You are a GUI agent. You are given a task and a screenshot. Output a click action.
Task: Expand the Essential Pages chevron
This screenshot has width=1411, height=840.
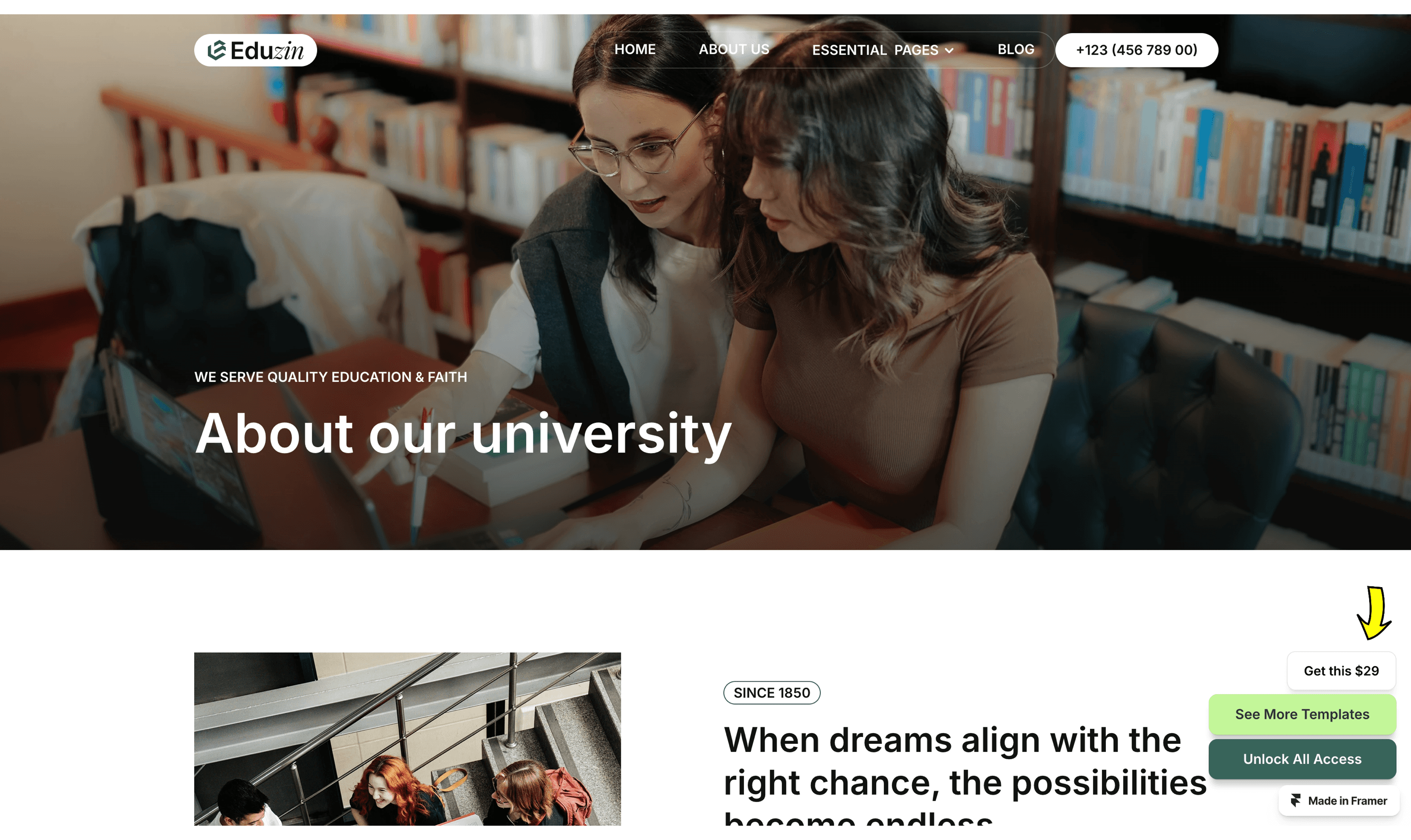[x=949, y=50]
